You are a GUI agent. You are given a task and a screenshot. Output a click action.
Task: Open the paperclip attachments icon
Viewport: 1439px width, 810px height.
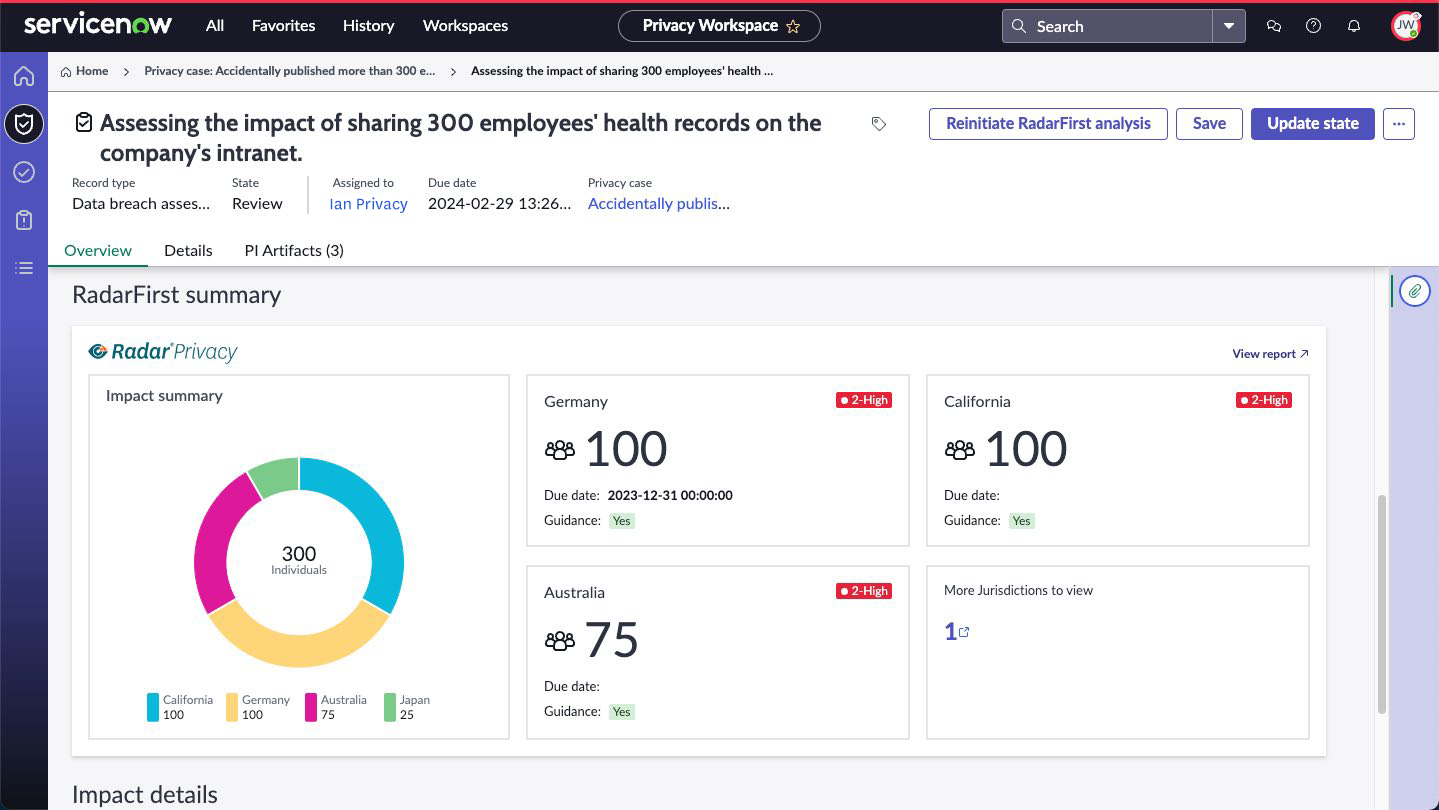click(x=1414, y=291)
